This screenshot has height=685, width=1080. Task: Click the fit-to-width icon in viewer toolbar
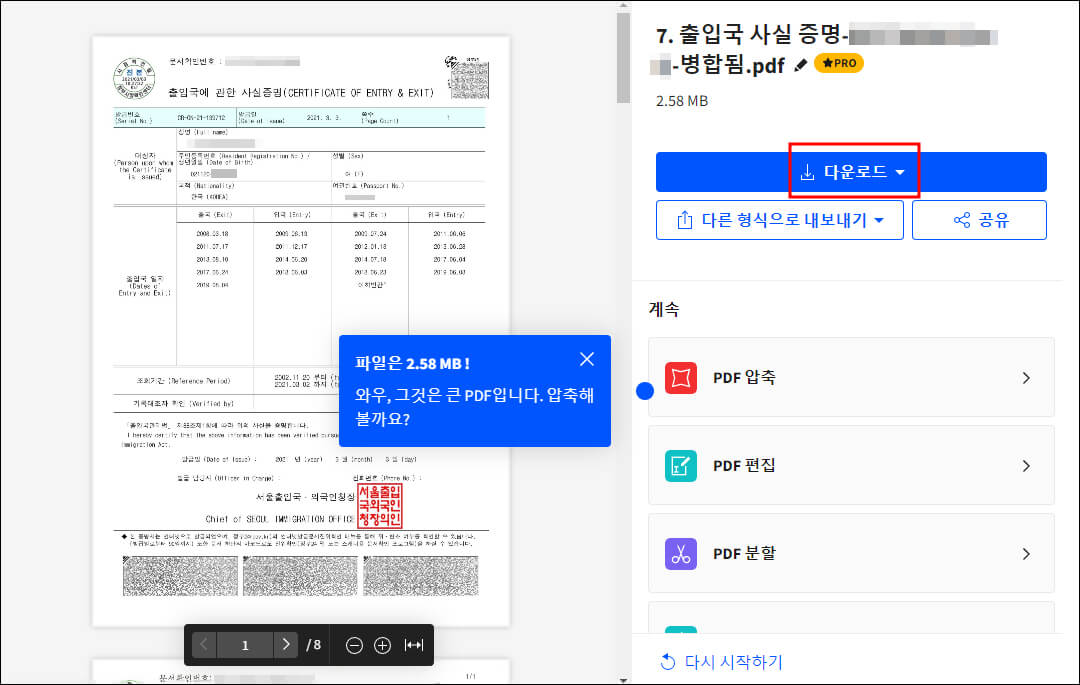click(x=411, y=645)
